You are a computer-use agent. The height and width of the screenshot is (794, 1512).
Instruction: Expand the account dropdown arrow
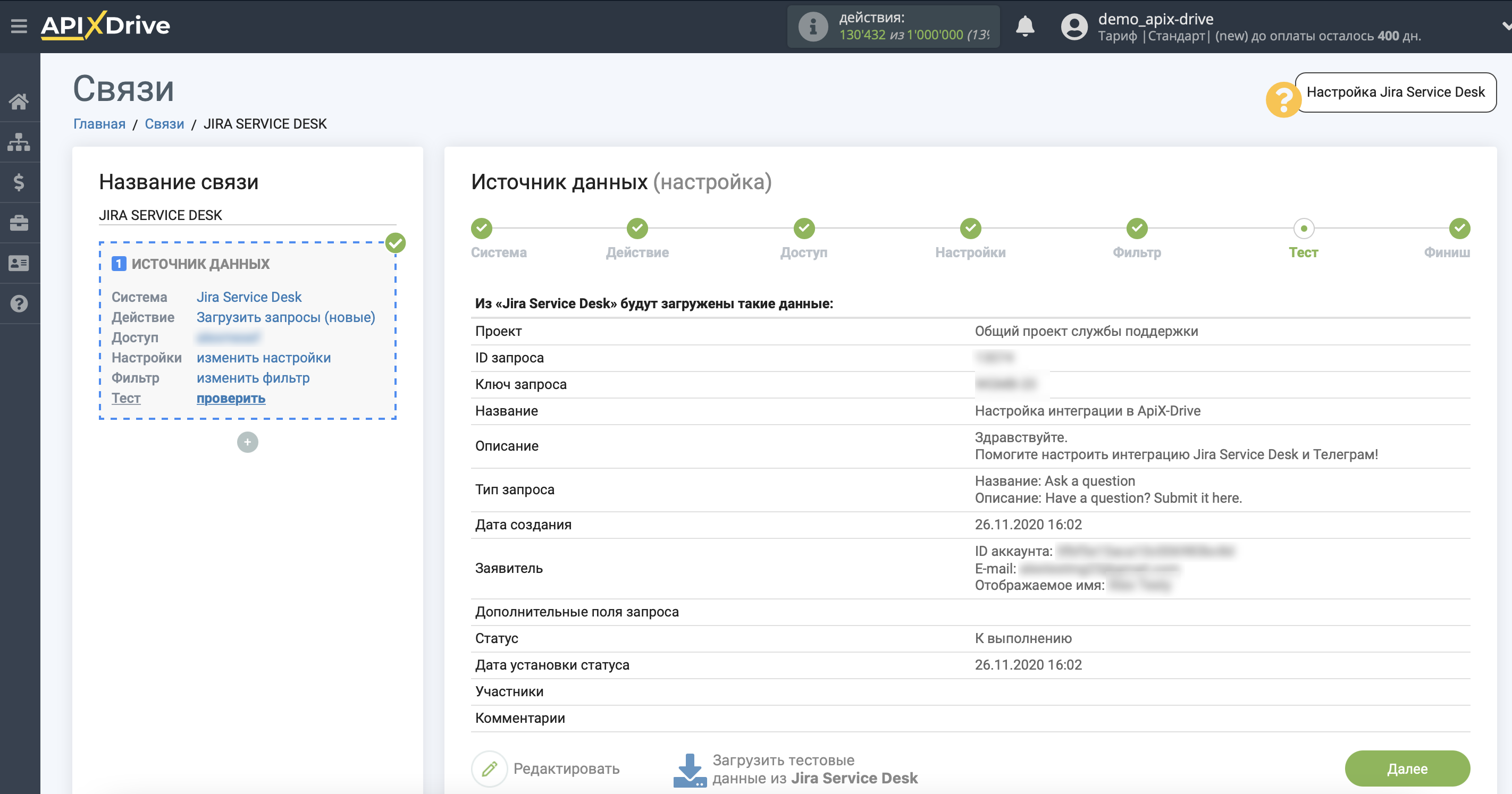click(1506, 26)
